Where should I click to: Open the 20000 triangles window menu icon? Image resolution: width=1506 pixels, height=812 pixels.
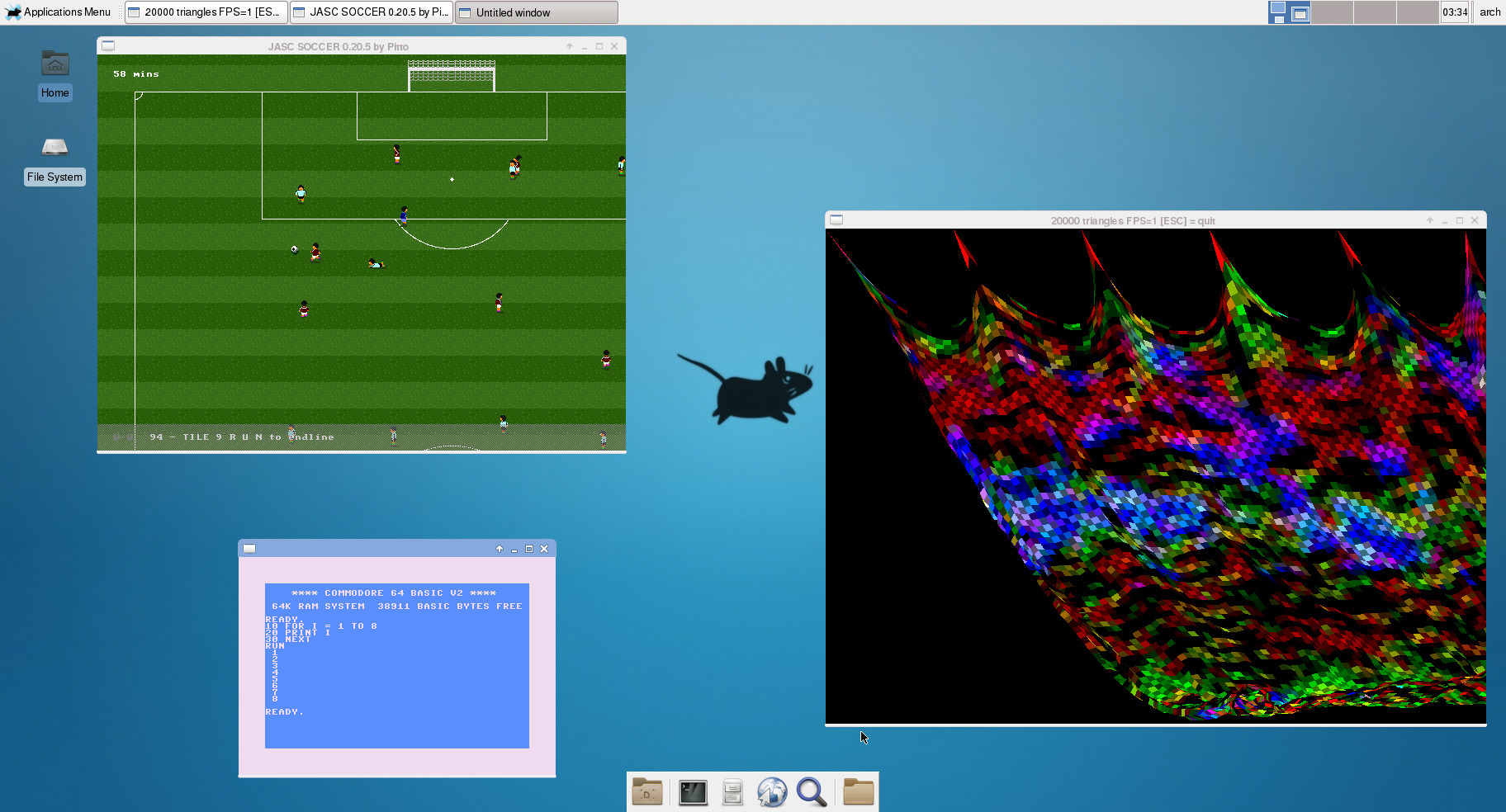click(836, 220)
